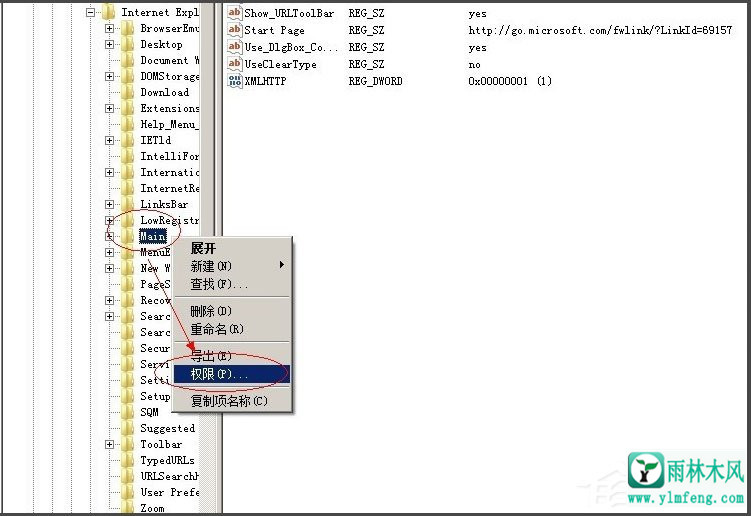Viewport: 751px width, 516px height.
Task: Click 导出(E) in the context menu
Action: click(232, 355)
